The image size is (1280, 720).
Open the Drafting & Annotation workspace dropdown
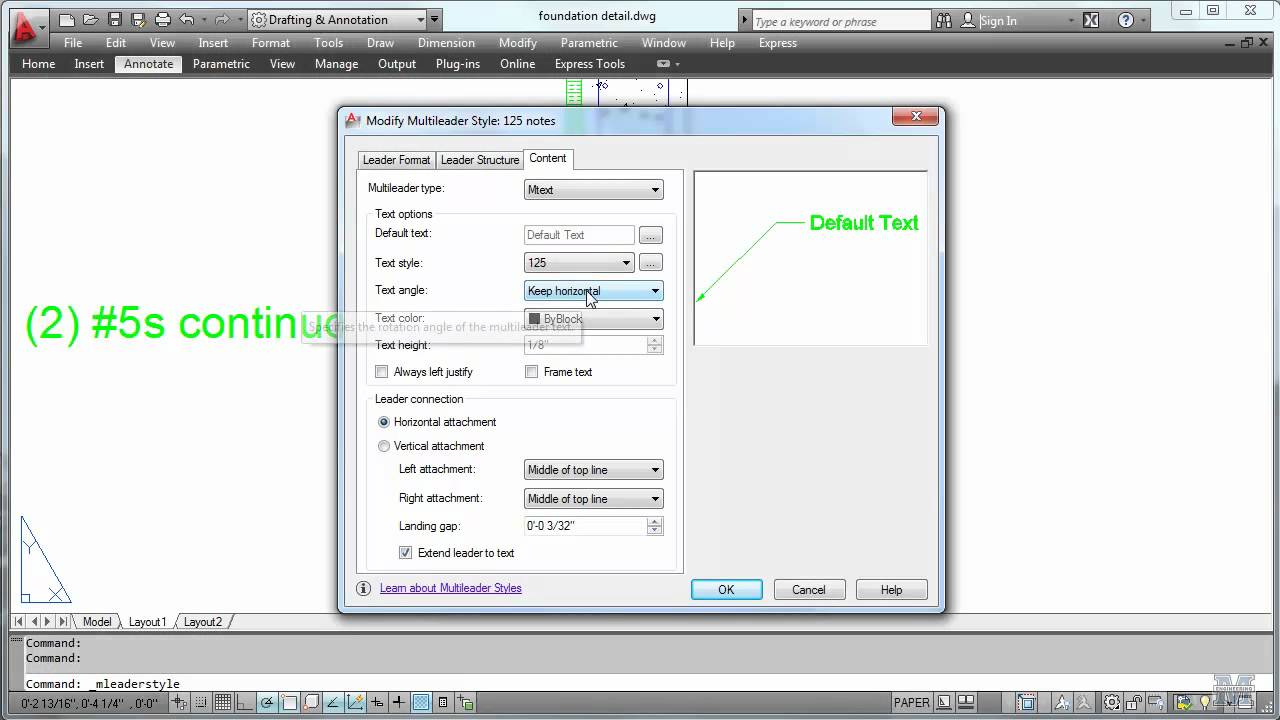point(336,20)
